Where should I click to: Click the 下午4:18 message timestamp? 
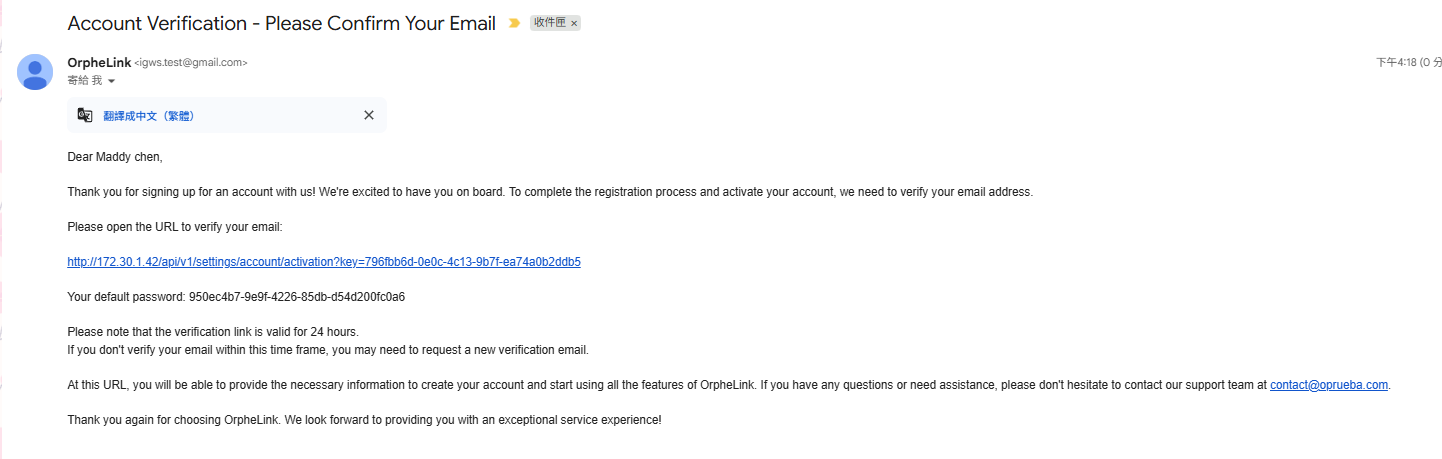1397,62
